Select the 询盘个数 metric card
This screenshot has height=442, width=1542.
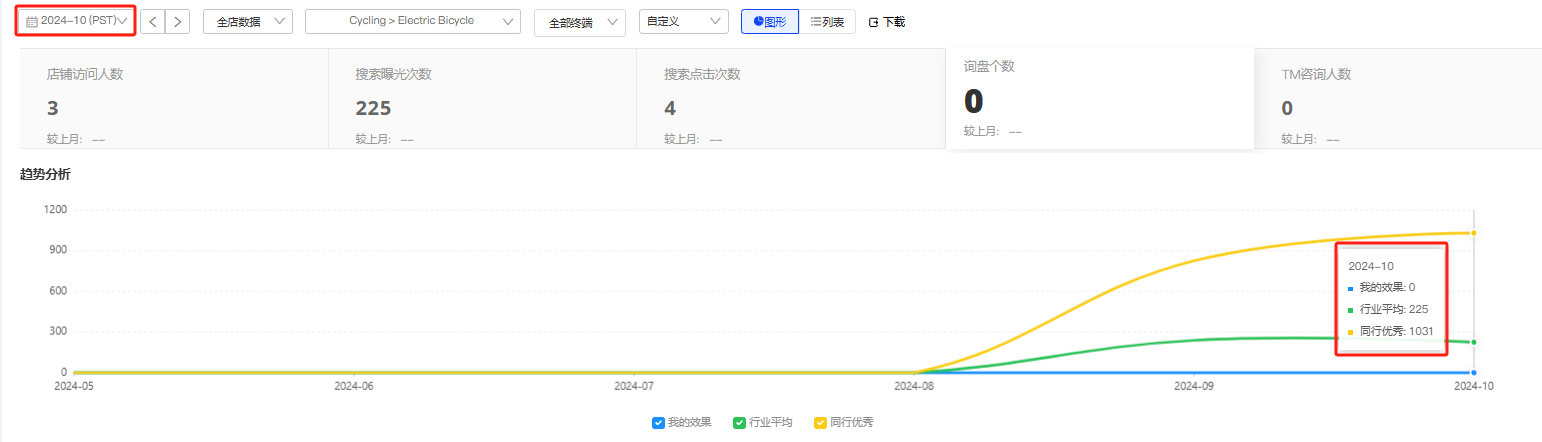point(1099,98)
